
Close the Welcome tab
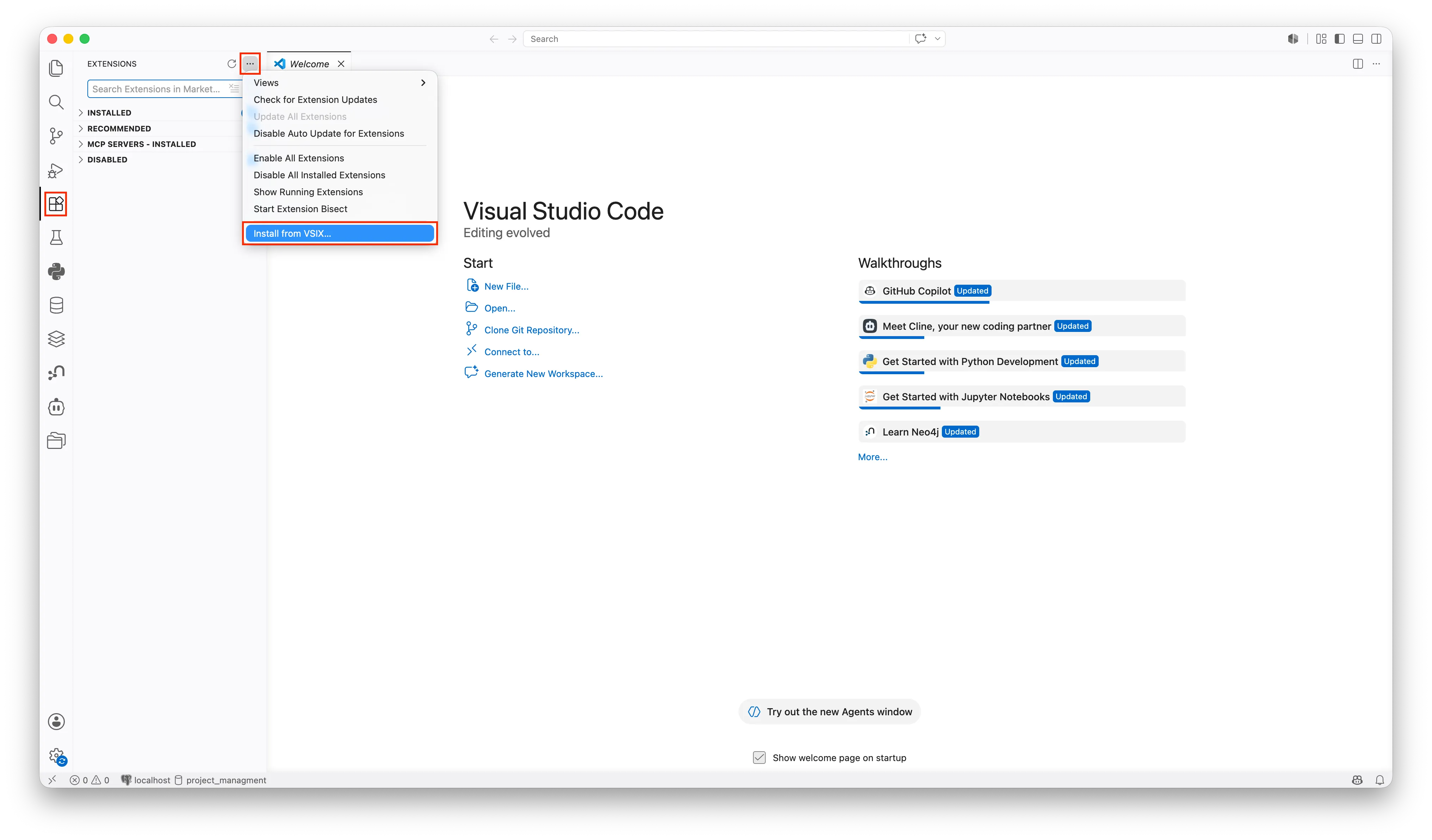click(x=341, y=64)
